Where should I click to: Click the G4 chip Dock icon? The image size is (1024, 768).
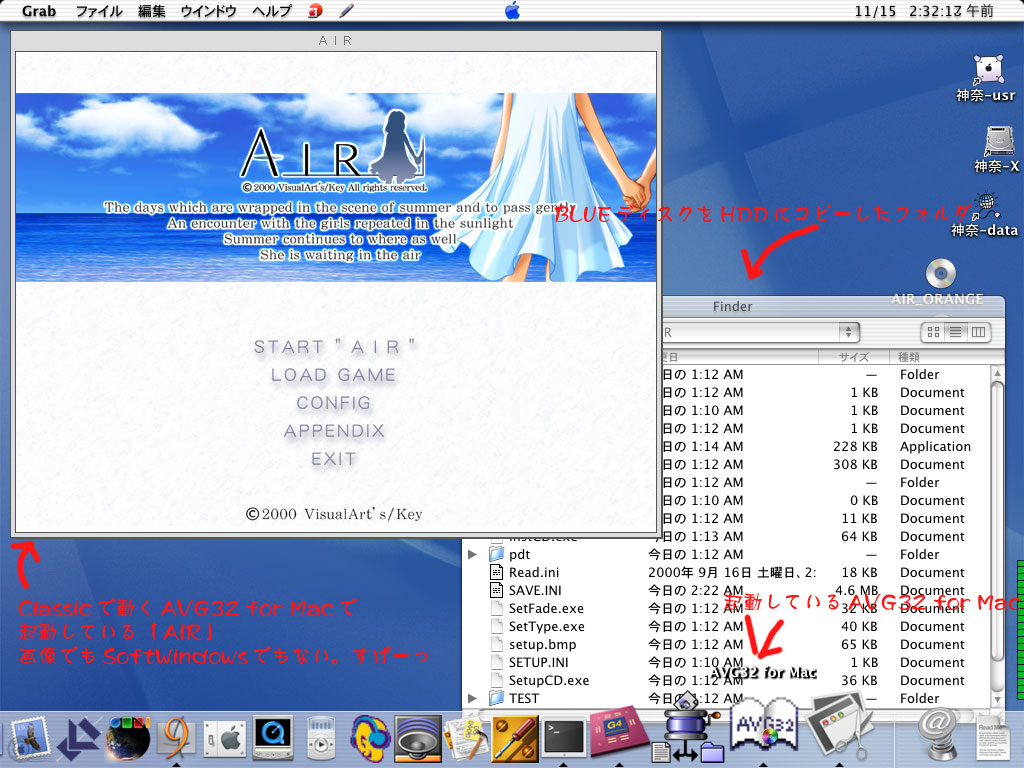pos(618,730)
